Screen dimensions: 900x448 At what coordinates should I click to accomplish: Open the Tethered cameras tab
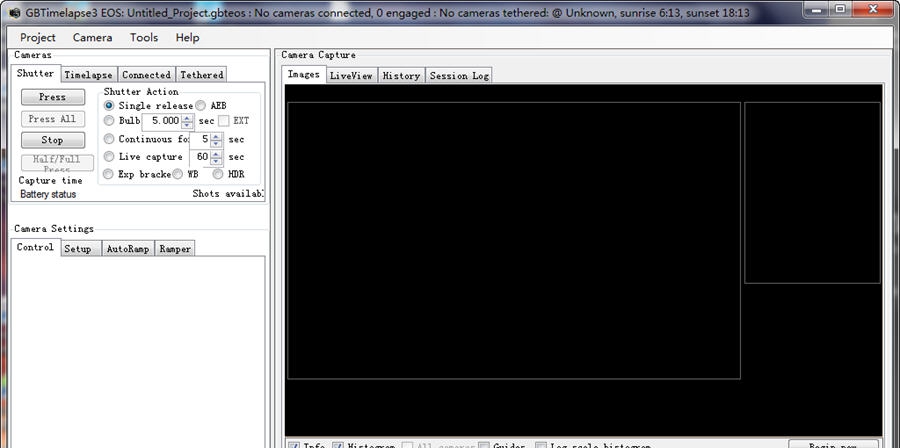(201, 75)
